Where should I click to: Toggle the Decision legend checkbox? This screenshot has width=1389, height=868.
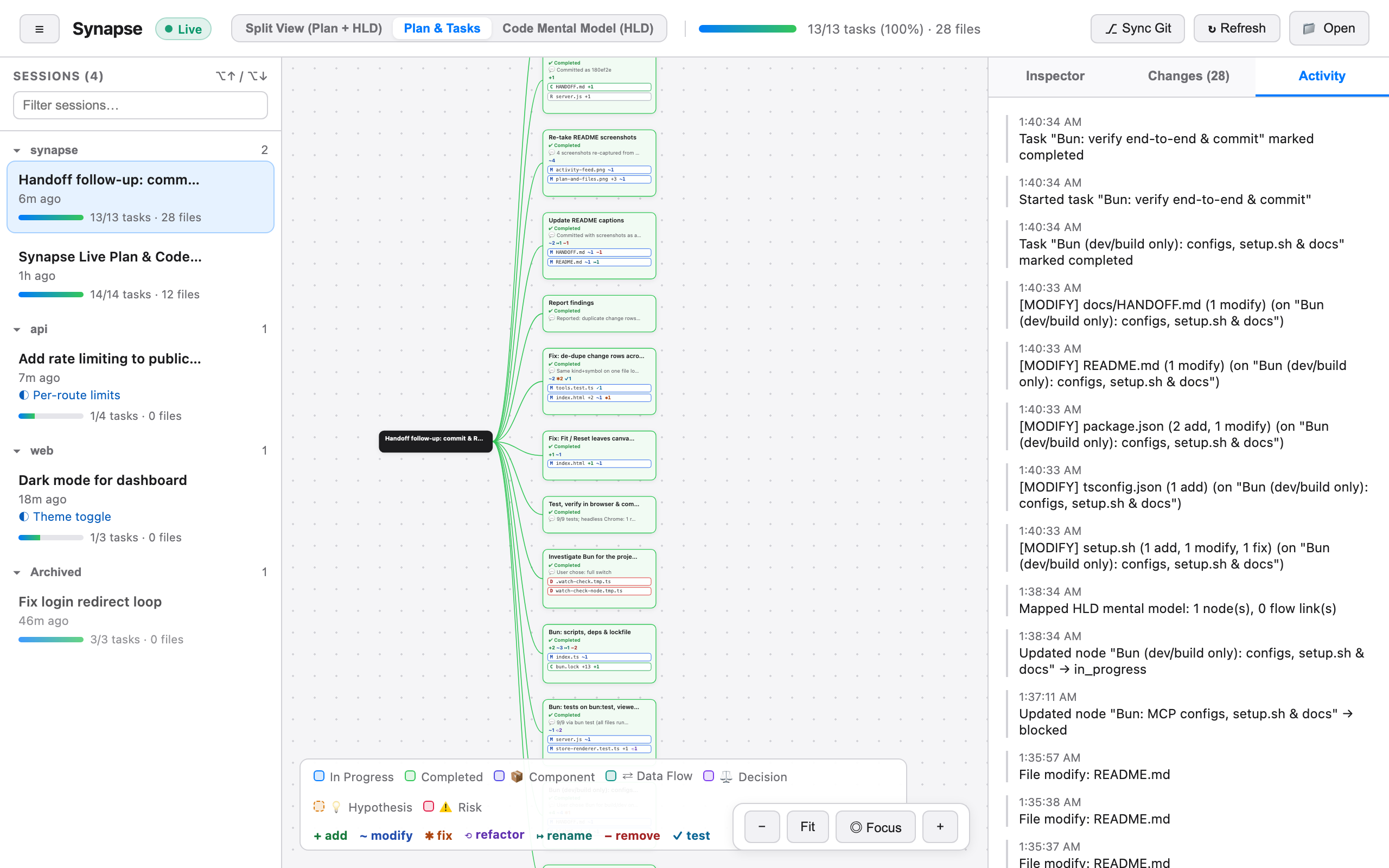point(708,776)
